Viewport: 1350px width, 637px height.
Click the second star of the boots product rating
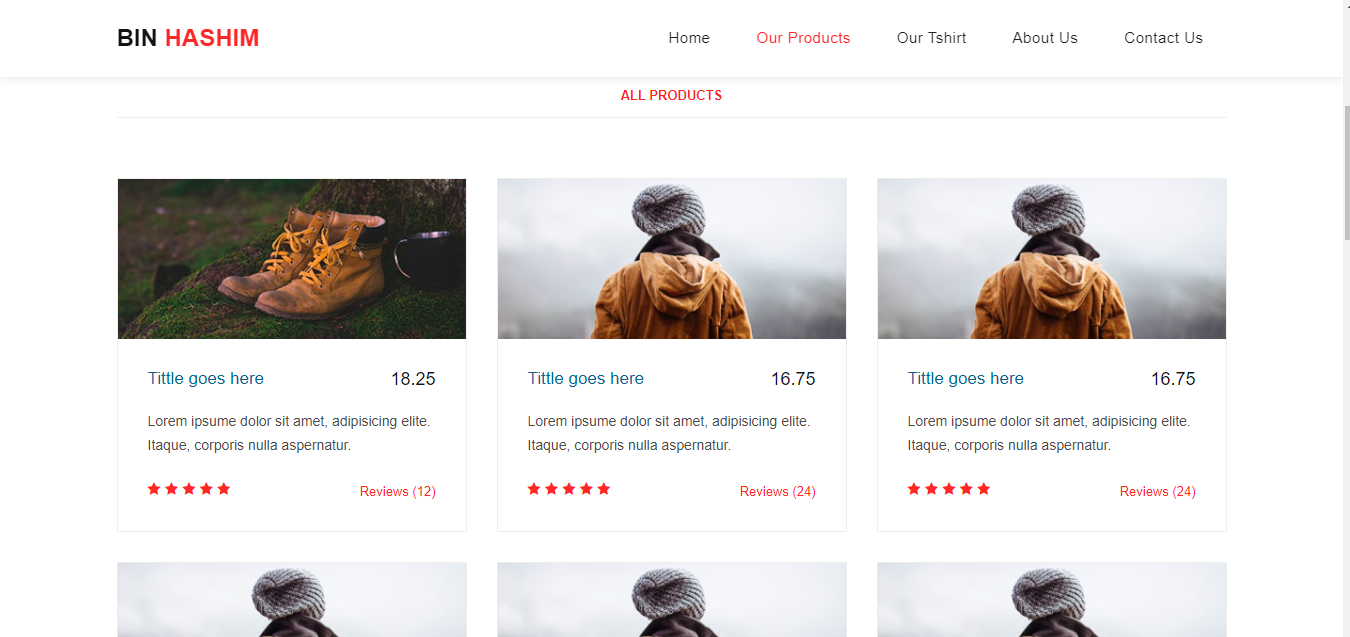coord(171,489)
